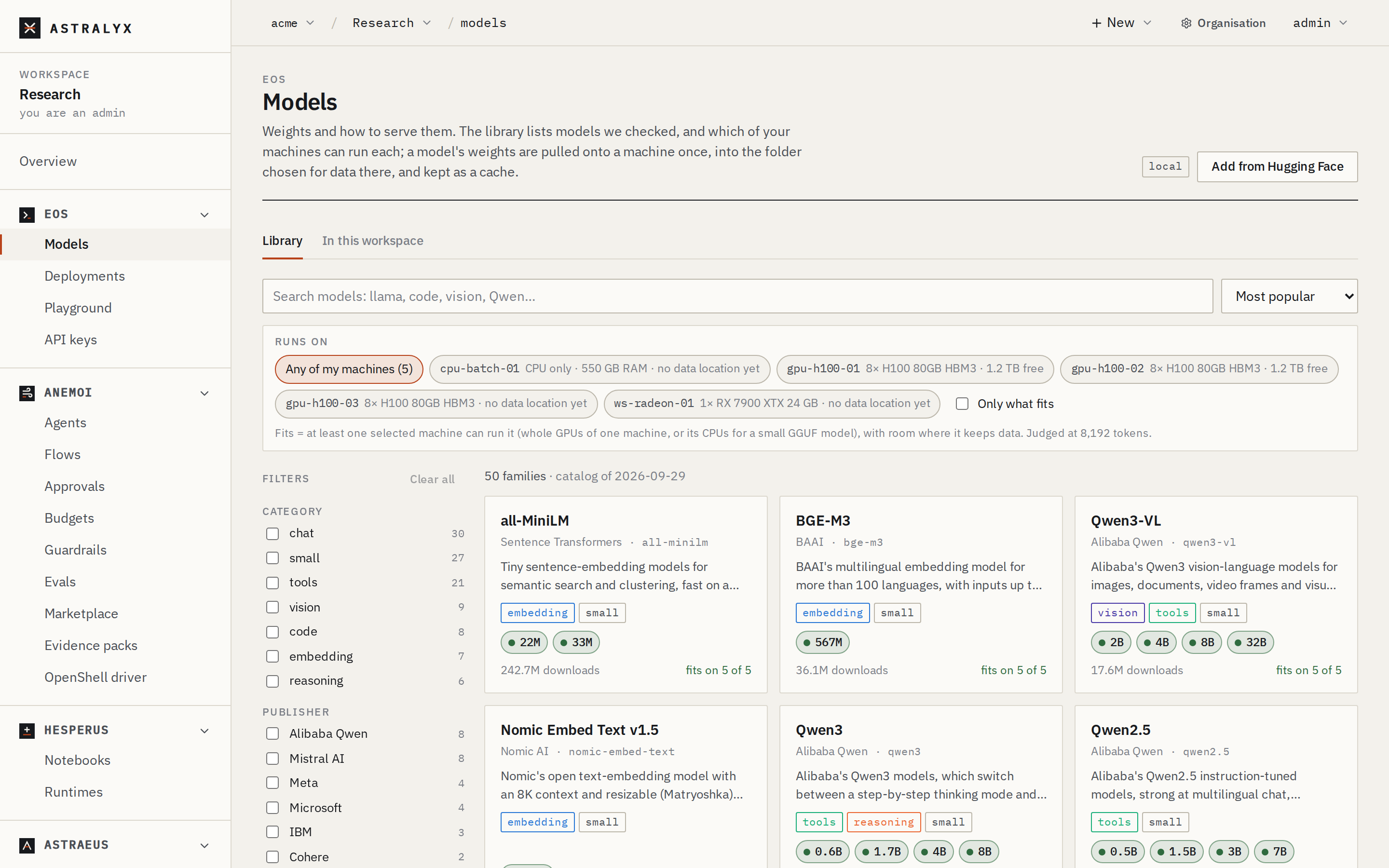Select the cpu-batch-01 machine chip
The height and width of the screenshot is (868, 1389).
(x=599, y=369)
